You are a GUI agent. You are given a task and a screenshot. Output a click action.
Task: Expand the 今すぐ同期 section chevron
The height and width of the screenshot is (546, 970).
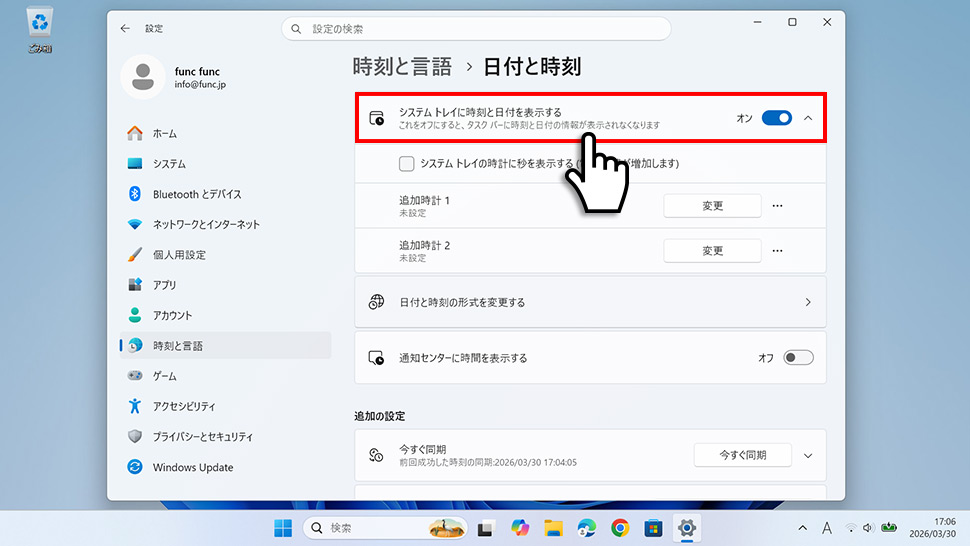coord(808,455)
